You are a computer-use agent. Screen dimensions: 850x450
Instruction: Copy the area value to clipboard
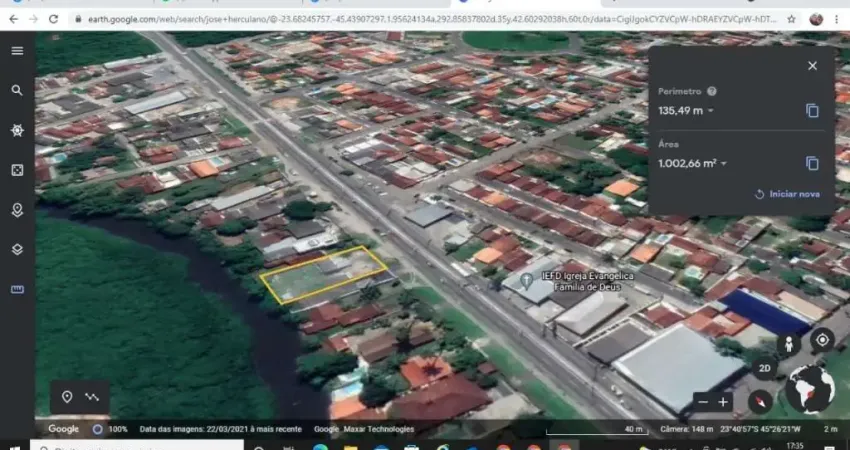[812, 163]
